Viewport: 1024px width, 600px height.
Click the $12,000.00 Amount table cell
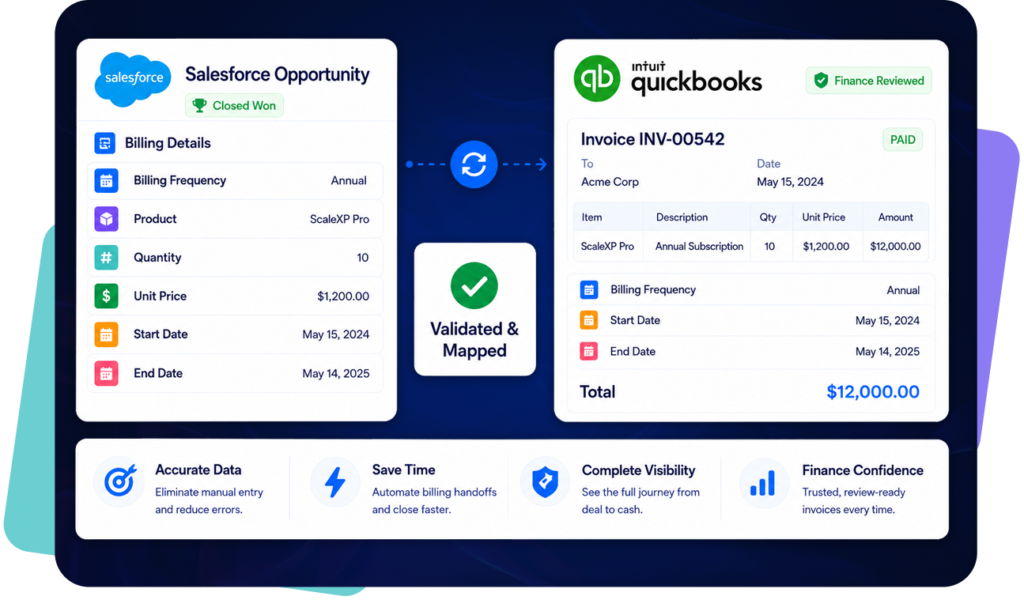point(895,247)
